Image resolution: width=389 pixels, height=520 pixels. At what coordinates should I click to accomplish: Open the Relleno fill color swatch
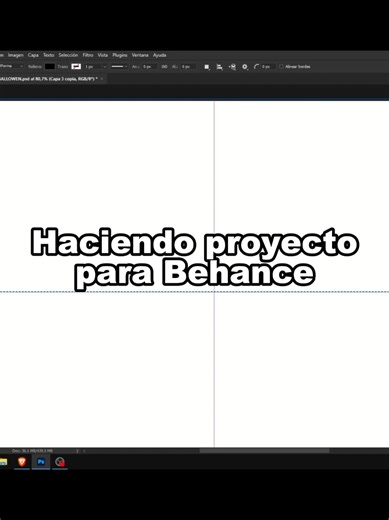pos(50,66)
